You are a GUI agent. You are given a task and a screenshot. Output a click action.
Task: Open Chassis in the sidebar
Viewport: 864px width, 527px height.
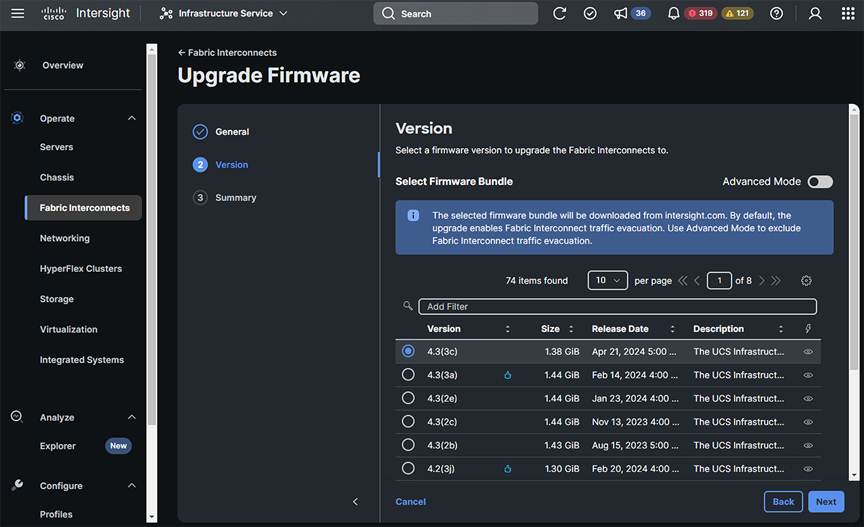click(57, 178)
